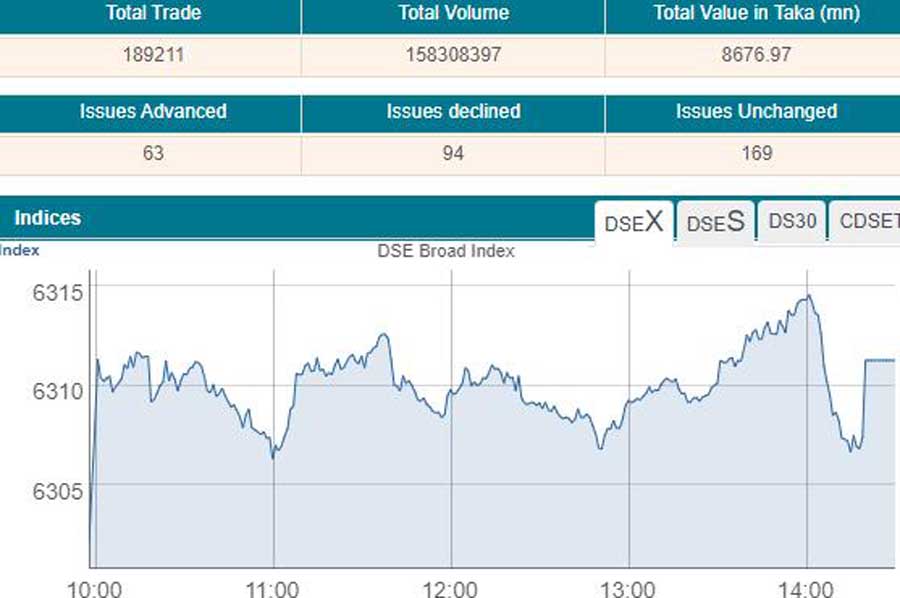
Task: Click the issues declined count 94
Action: [453, 153]
